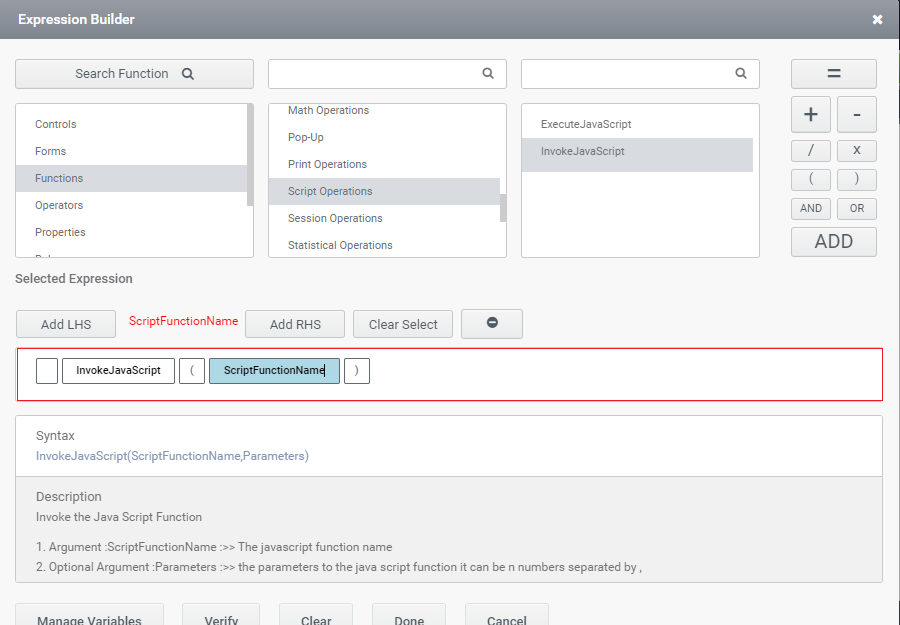Screen dimensions: 900x625
Task: Insert the division slash operator
Action: 811,150
